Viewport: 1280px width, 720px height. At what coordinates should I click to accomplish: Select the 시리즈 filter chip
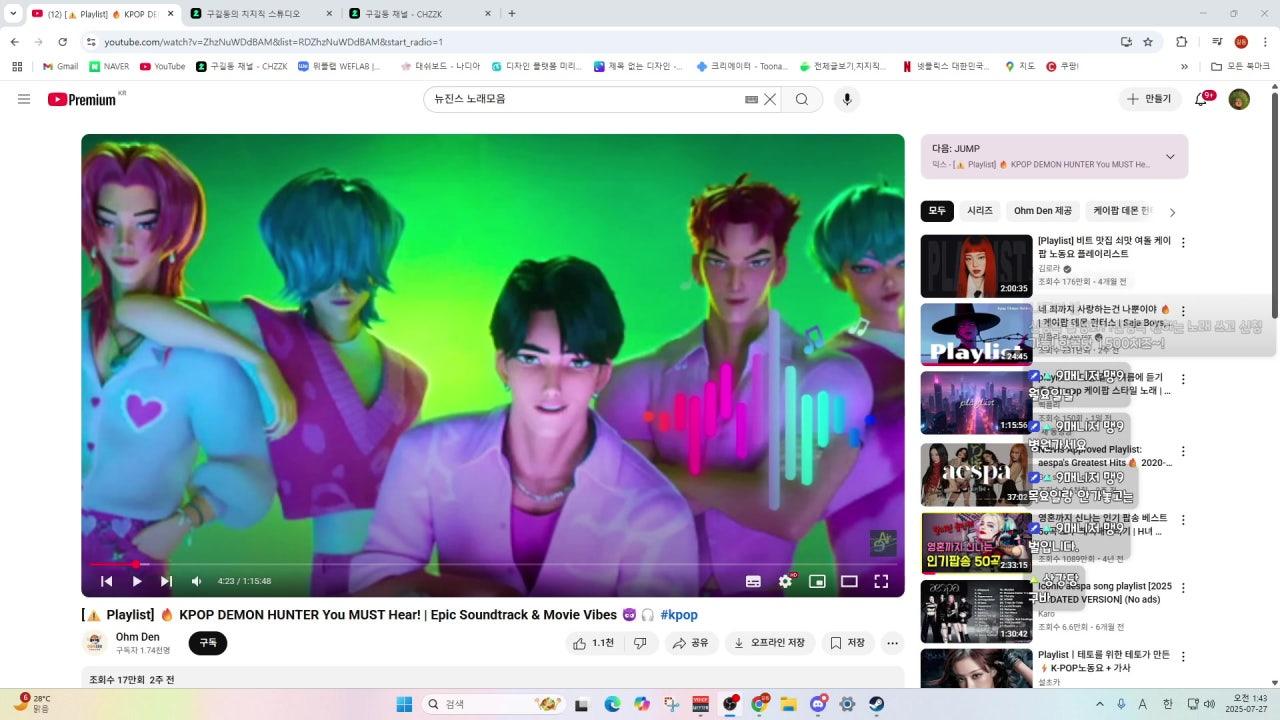click(x=980, y=211)
